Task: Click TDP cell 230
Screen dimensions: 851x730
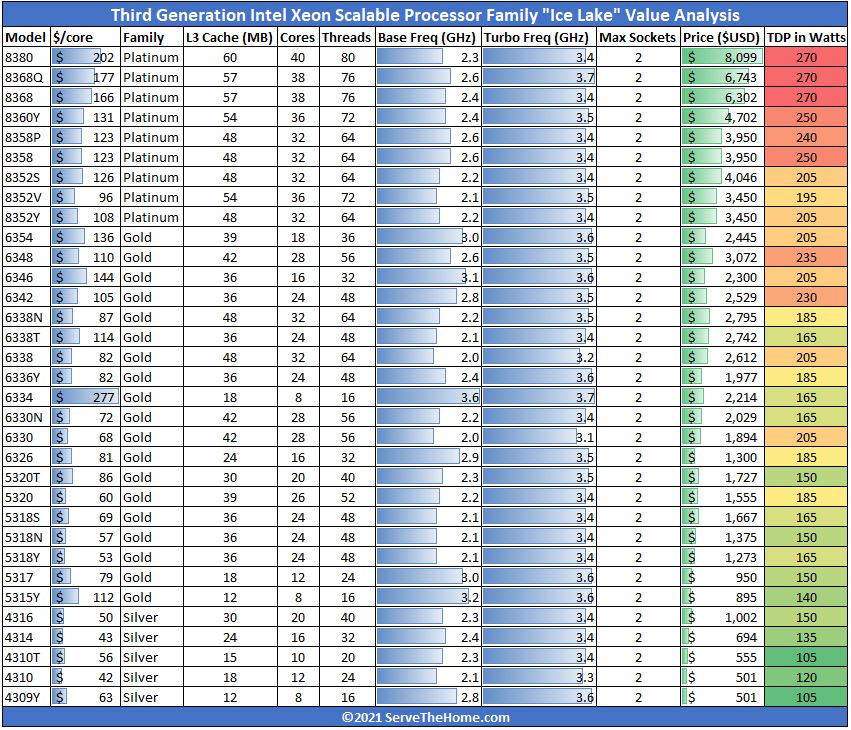Action: click(x=806, y=297)
